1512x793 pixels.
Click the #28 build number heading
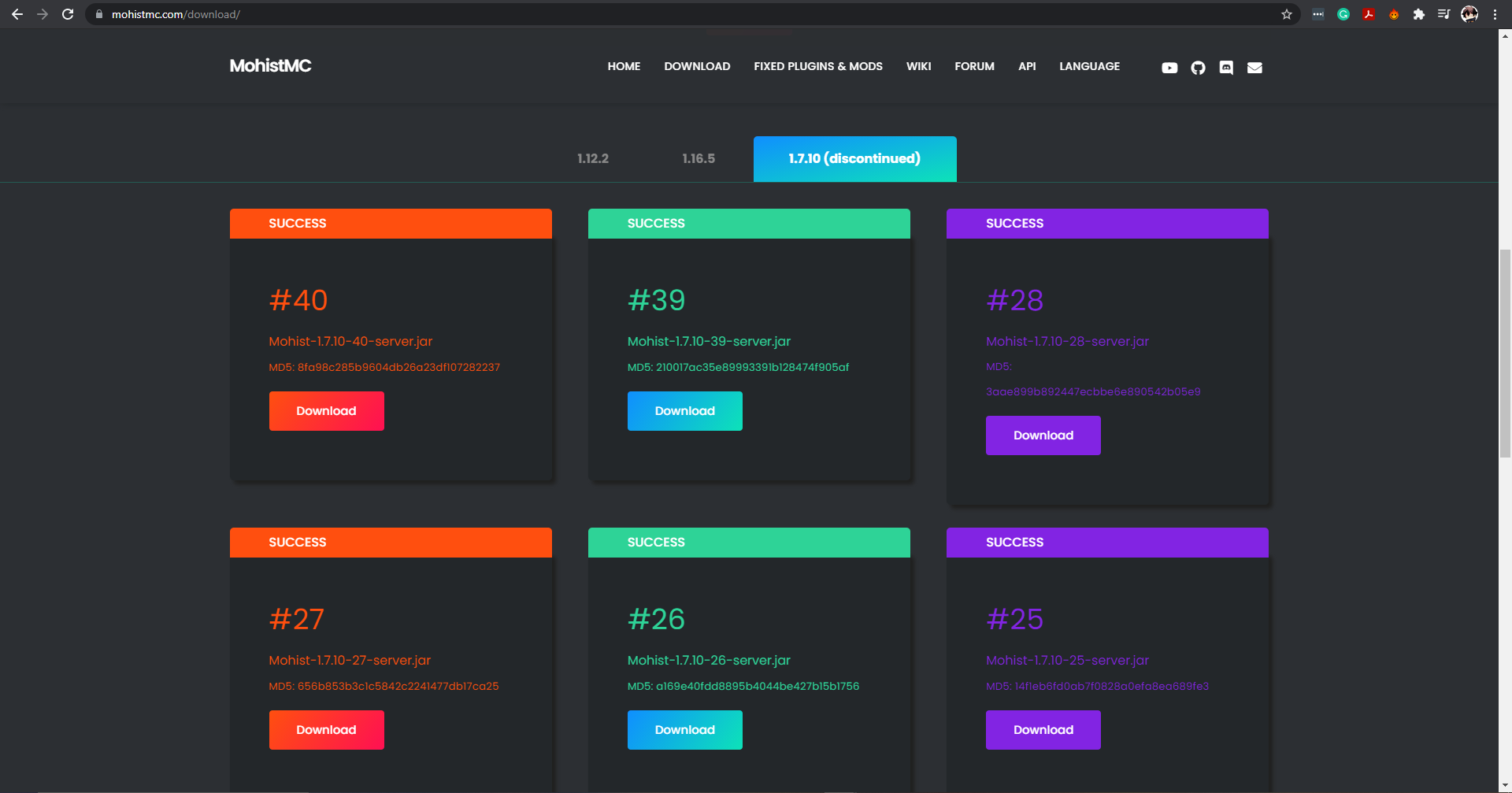click(x=1015, y=300)
